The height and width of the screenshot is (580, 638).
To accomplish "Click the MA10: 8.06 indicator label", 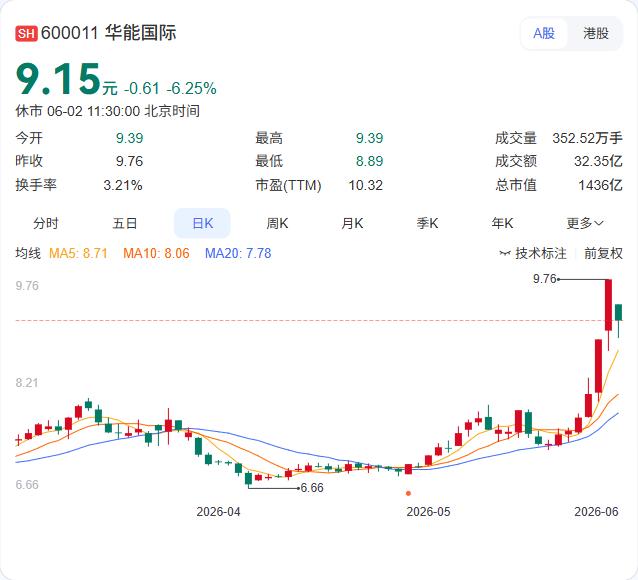I will click(x=156, y=254).
